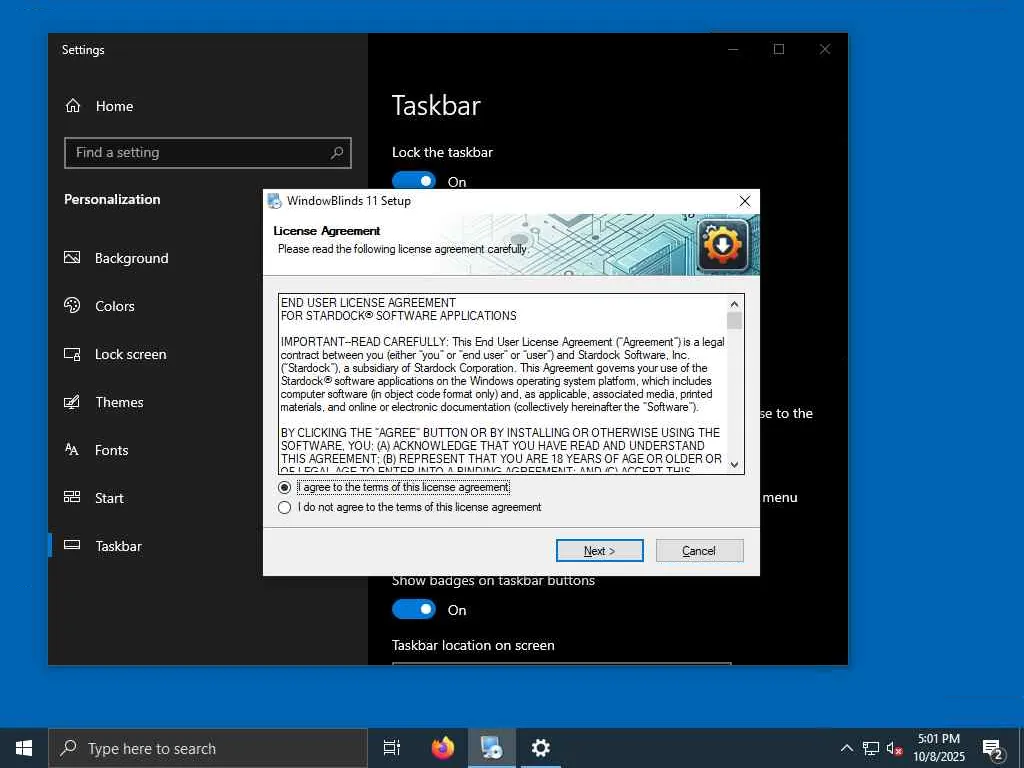This screenshot has width=1024, height=768.
Task: Click the Fonts icon in sidebar
Action: point(72,449)
